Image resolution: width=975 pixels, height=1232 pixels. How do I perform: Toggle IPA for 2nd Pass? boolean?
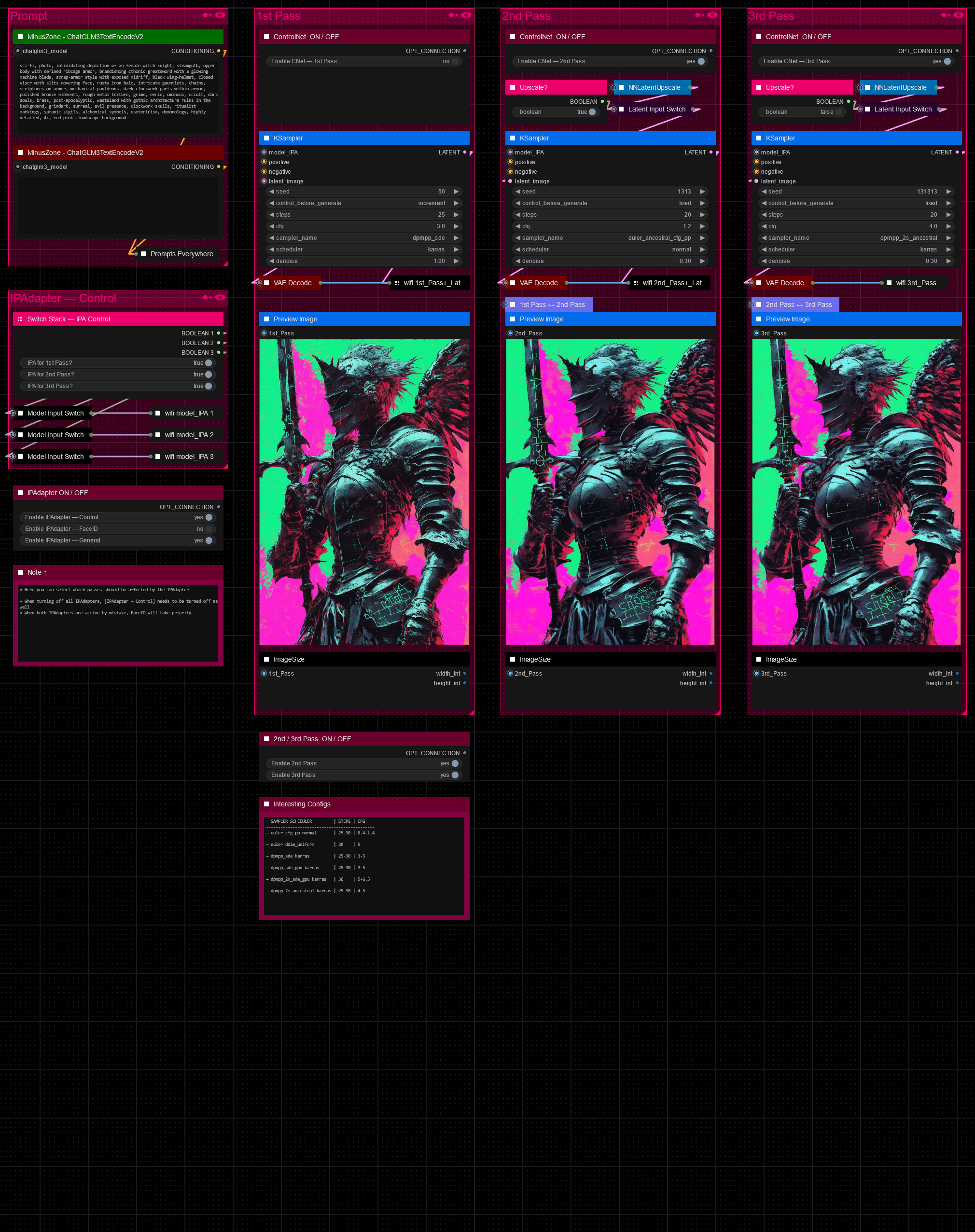[x=209, y=374]
